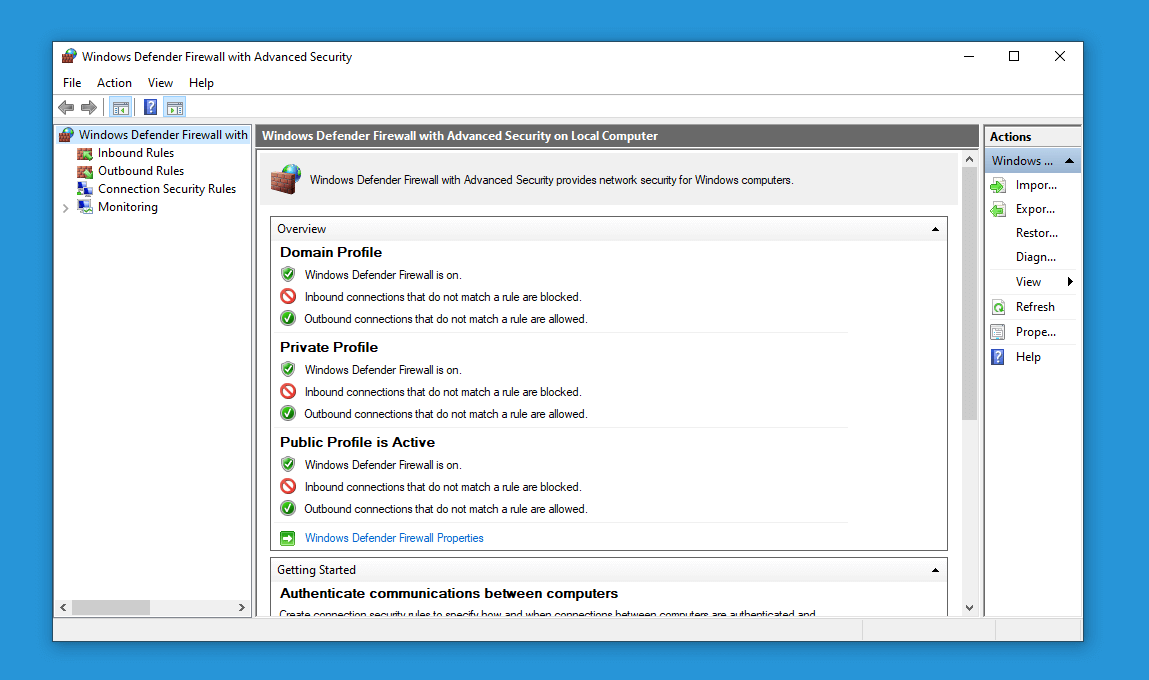The image size is (1149, 680).
Task: Open the Action menu
Action: 114,83
